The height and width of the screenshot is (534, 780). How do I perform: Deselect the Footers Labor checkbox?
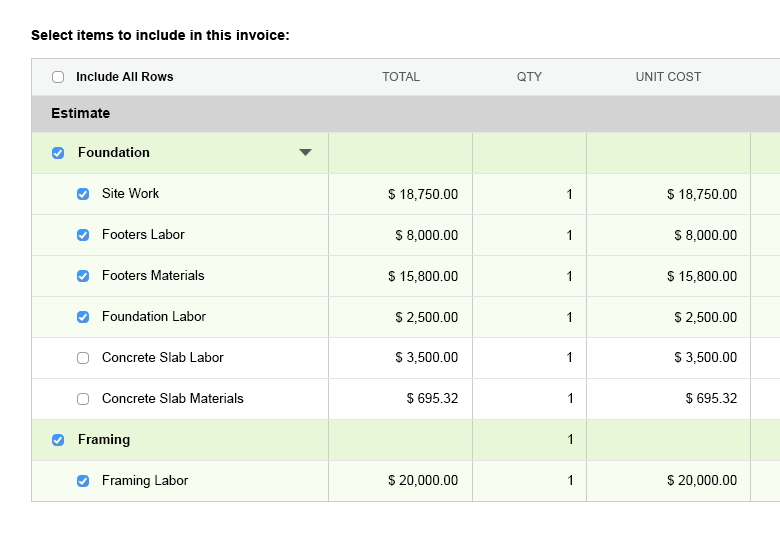(x=84, y=235)
